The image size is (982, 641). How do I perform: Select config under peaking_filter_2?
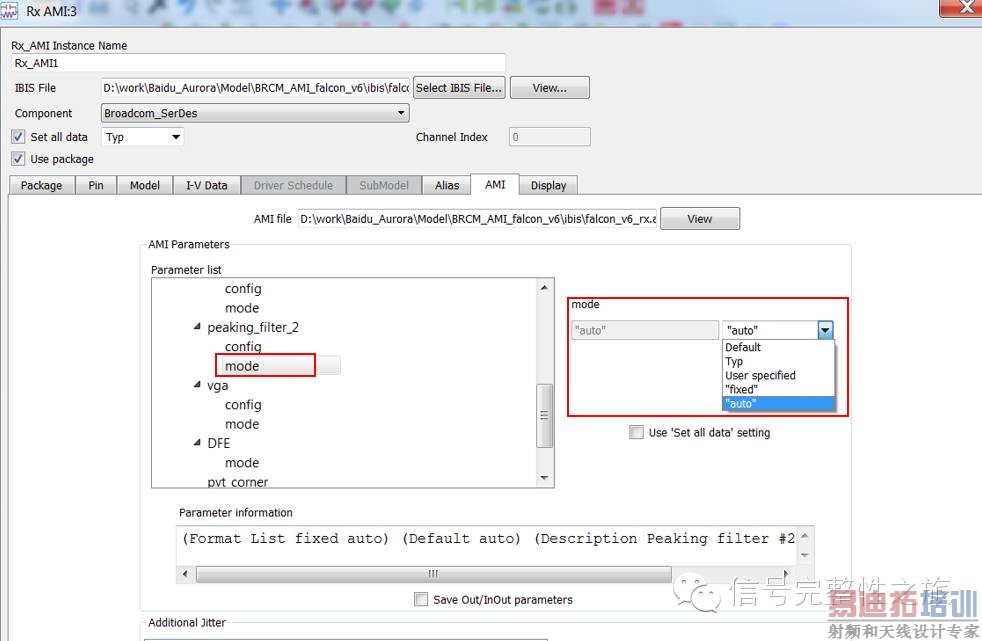[x=243, y=346]
